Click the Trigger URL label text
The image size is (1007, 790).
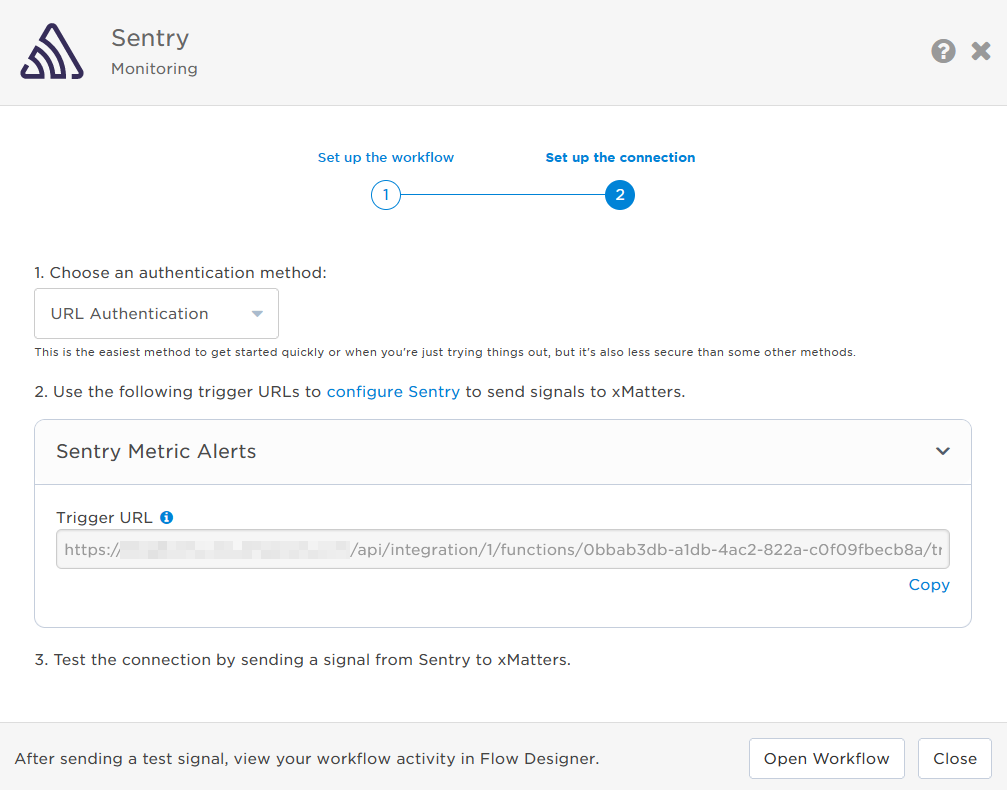point(104,518)
